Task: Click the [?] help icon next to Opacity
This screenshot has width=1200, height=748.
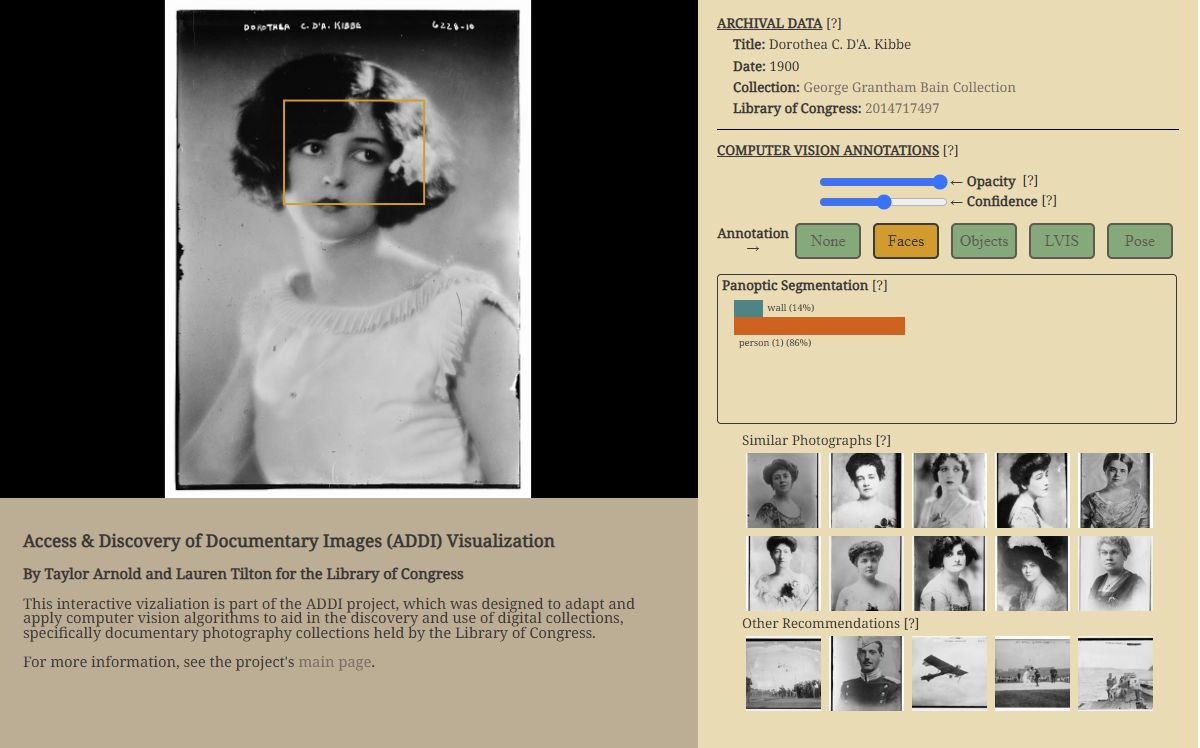Action: pos(1030,181)
